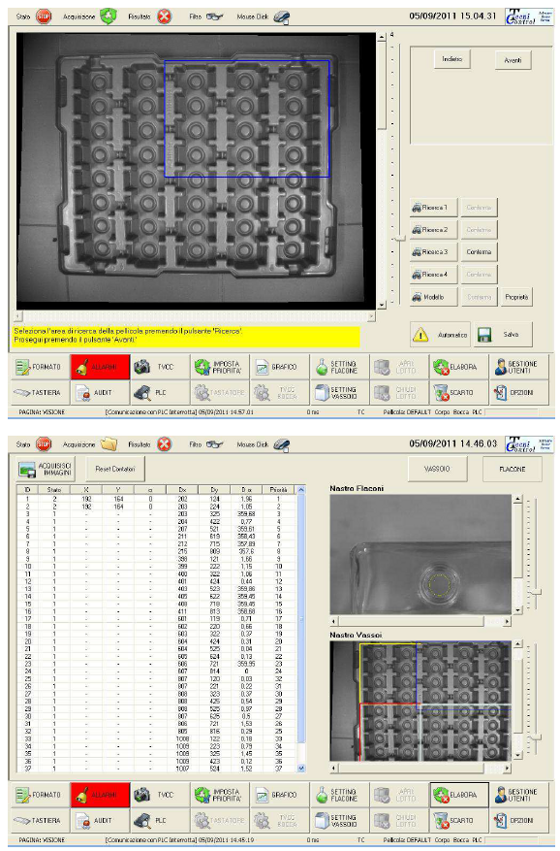
Task: Click the enabled Conferma button
Action: pos(479,252)
